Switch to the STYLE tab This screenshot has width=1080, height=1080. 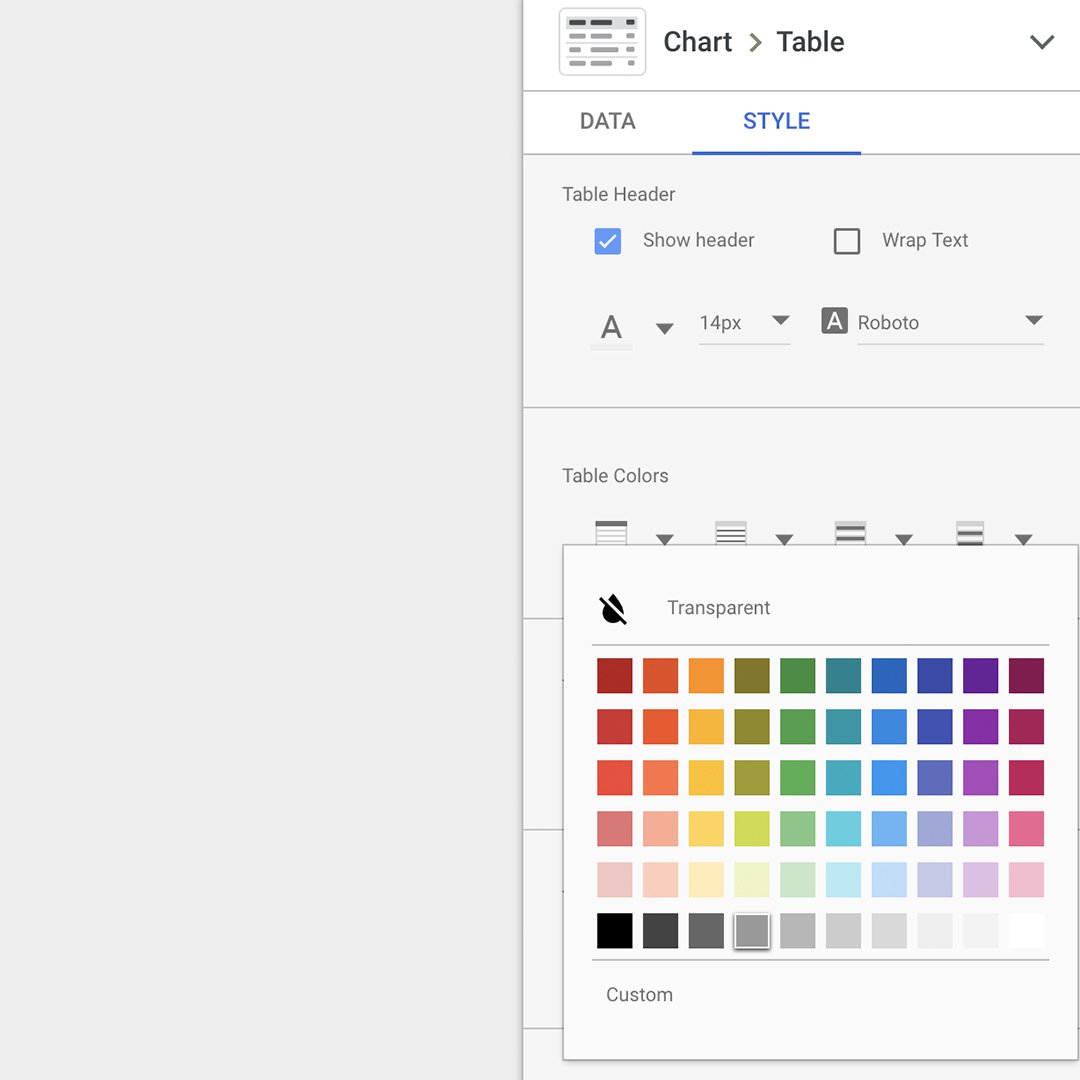776,121
